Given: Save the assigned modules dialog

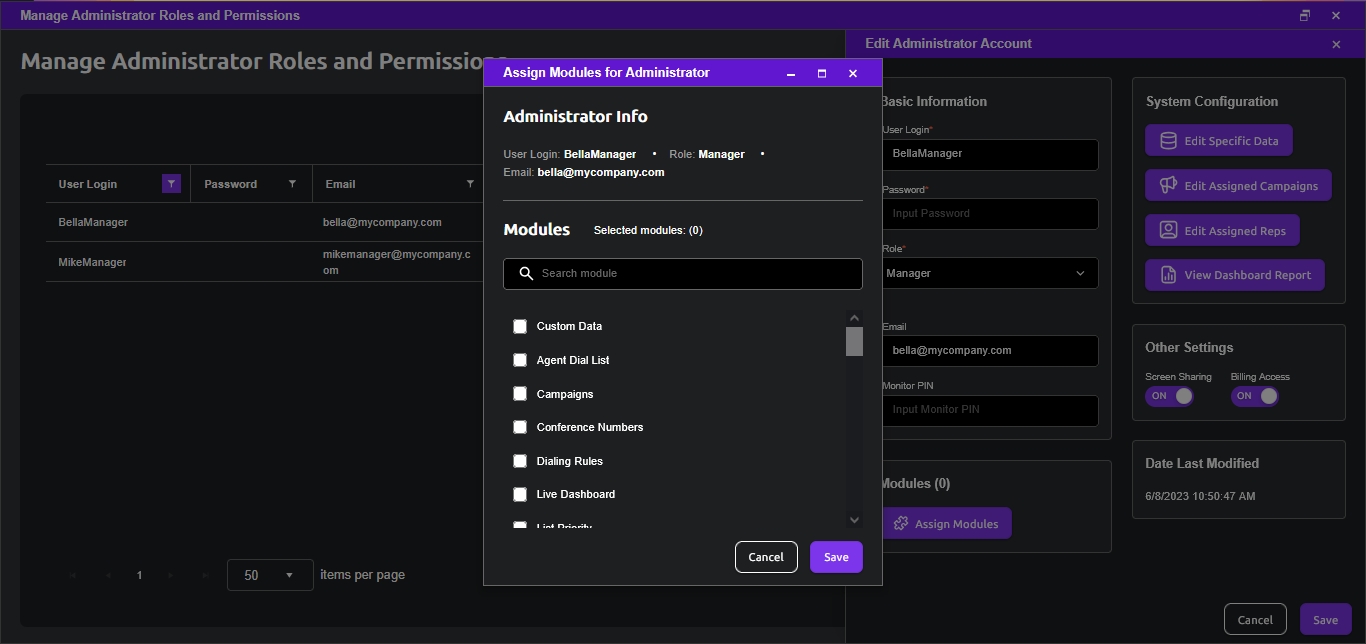Looking at the screenshot, I should pos(836,557).
